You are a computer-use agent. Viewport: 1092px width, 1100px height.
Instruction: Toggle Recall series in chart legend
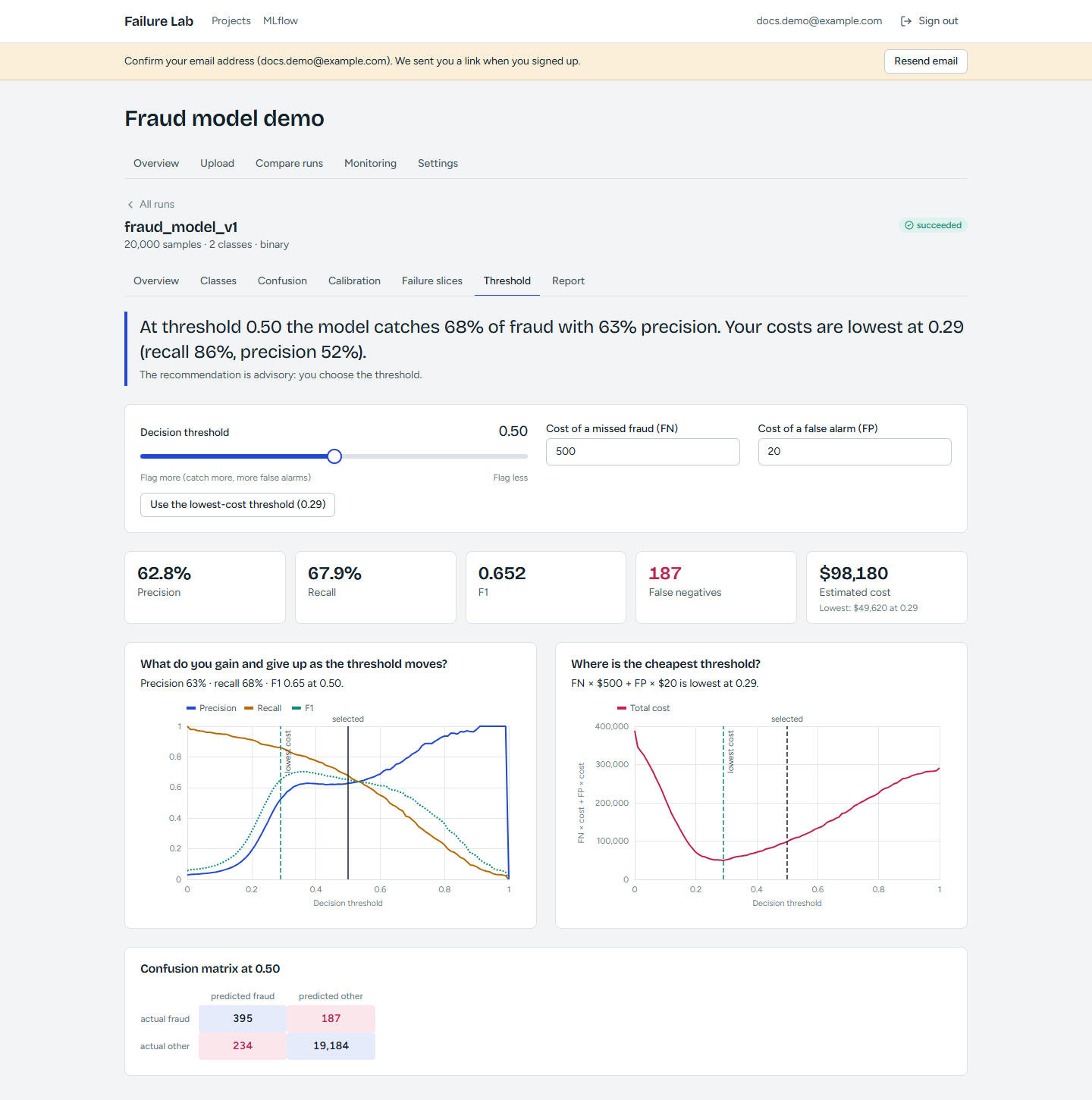[263, 708]
